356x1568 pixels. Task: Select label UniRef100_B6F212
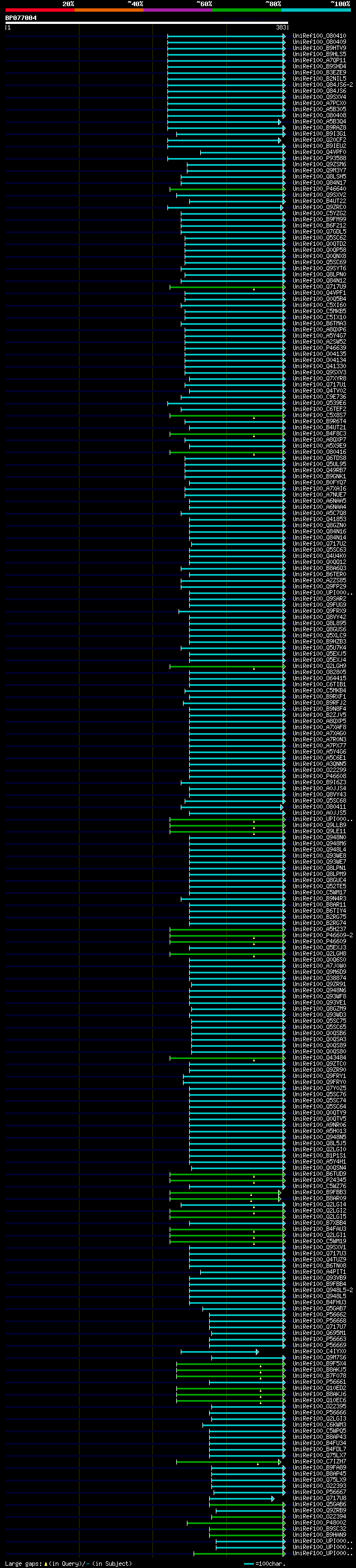[319, 226]
